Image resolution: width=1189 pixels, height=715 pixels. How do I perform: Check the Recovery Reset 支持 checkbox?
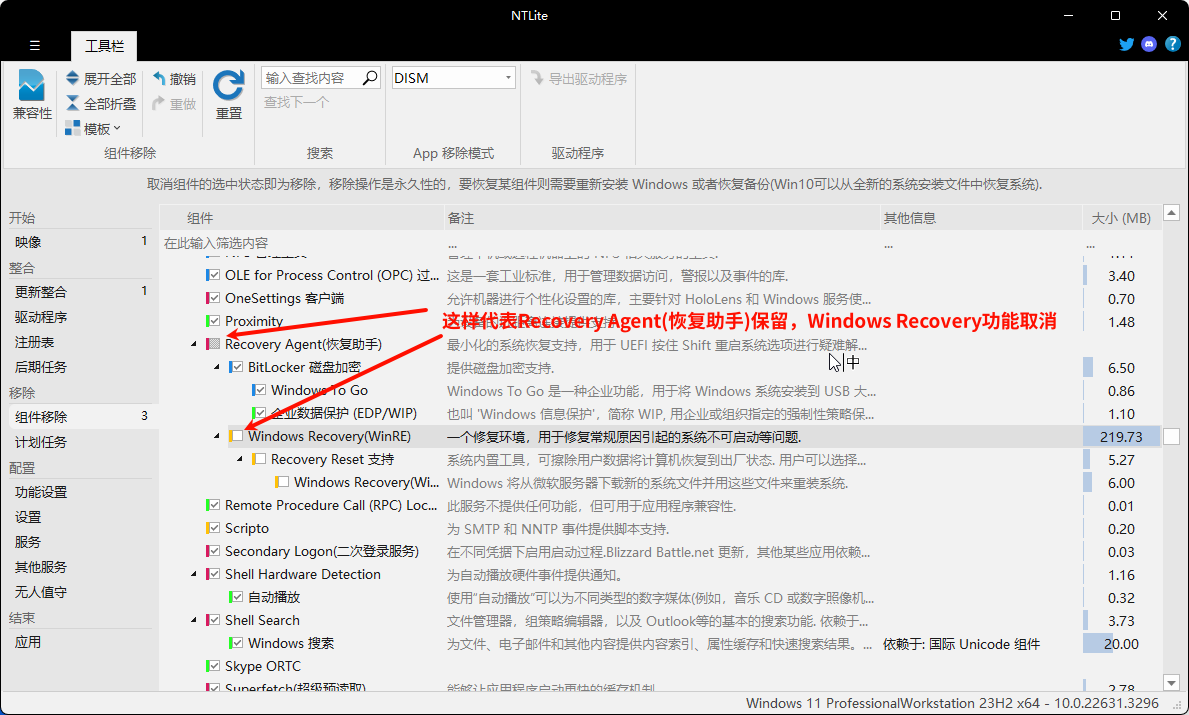(260, 459)
